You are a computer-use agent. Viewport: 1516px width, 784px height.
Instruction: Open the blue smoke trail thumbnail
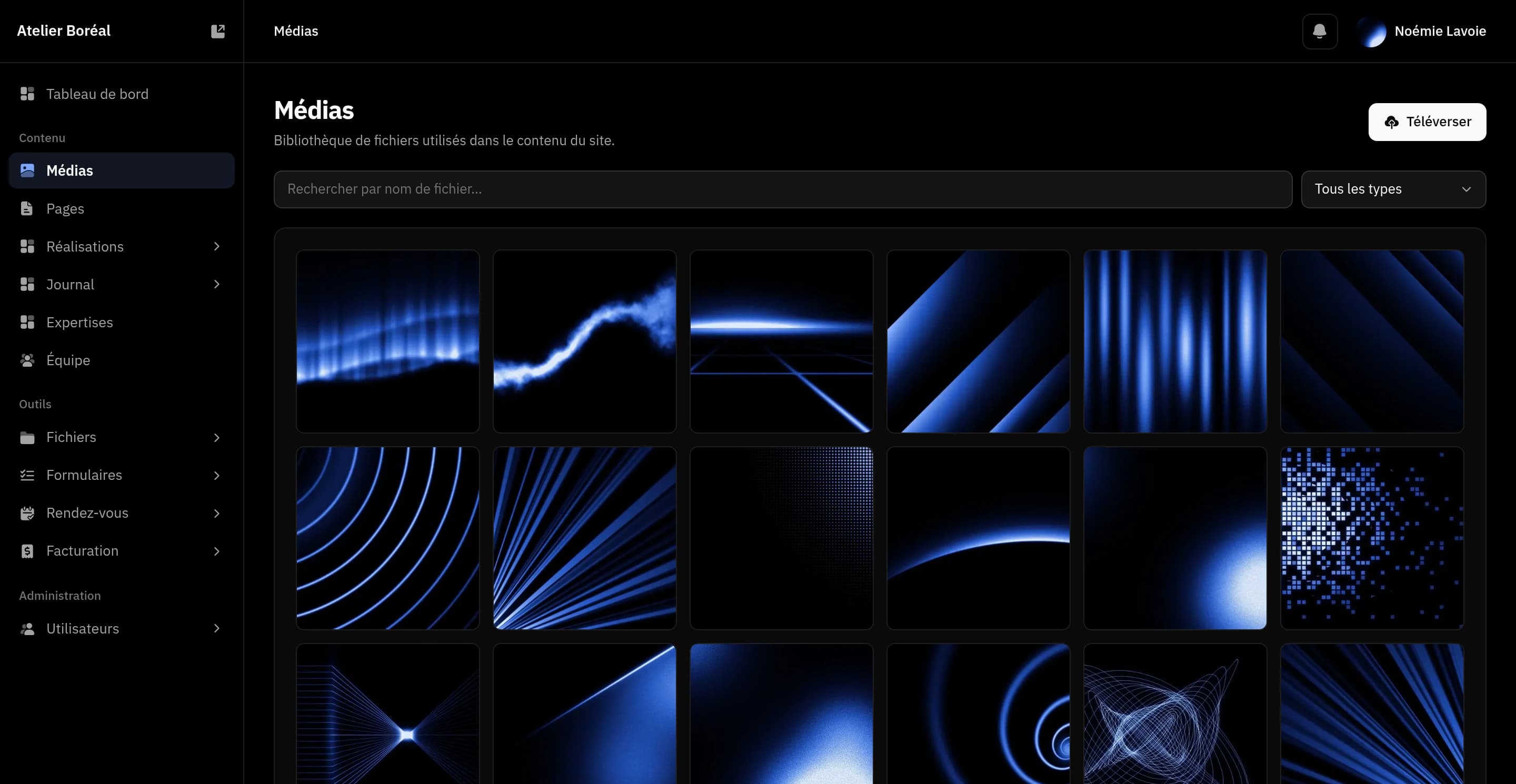click(x=584, y=341)
